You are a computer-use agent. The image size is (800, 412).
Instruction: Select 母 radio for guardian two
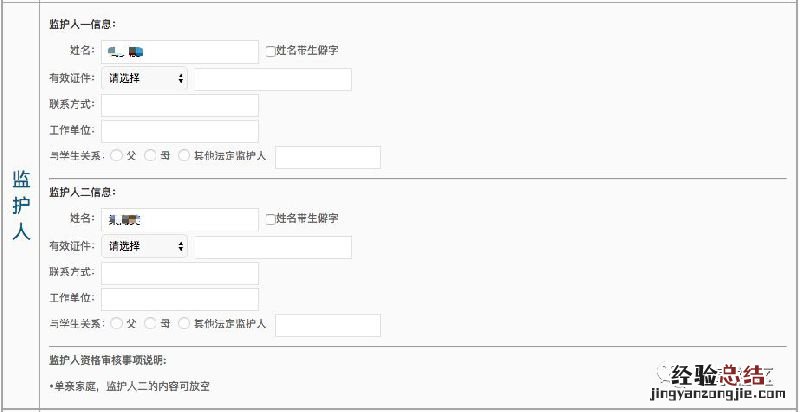click(x=150, y=324)
